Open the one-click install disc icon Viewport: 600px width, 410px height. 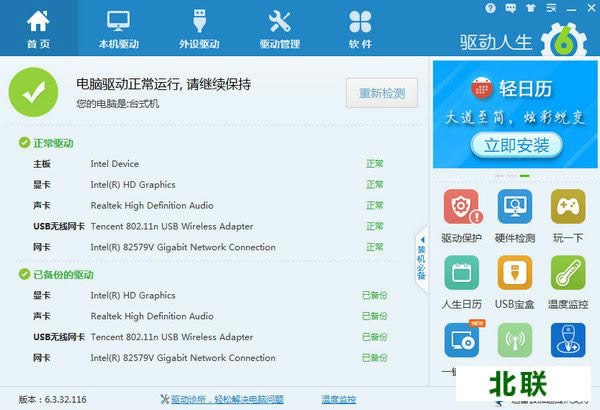[461, 340]
